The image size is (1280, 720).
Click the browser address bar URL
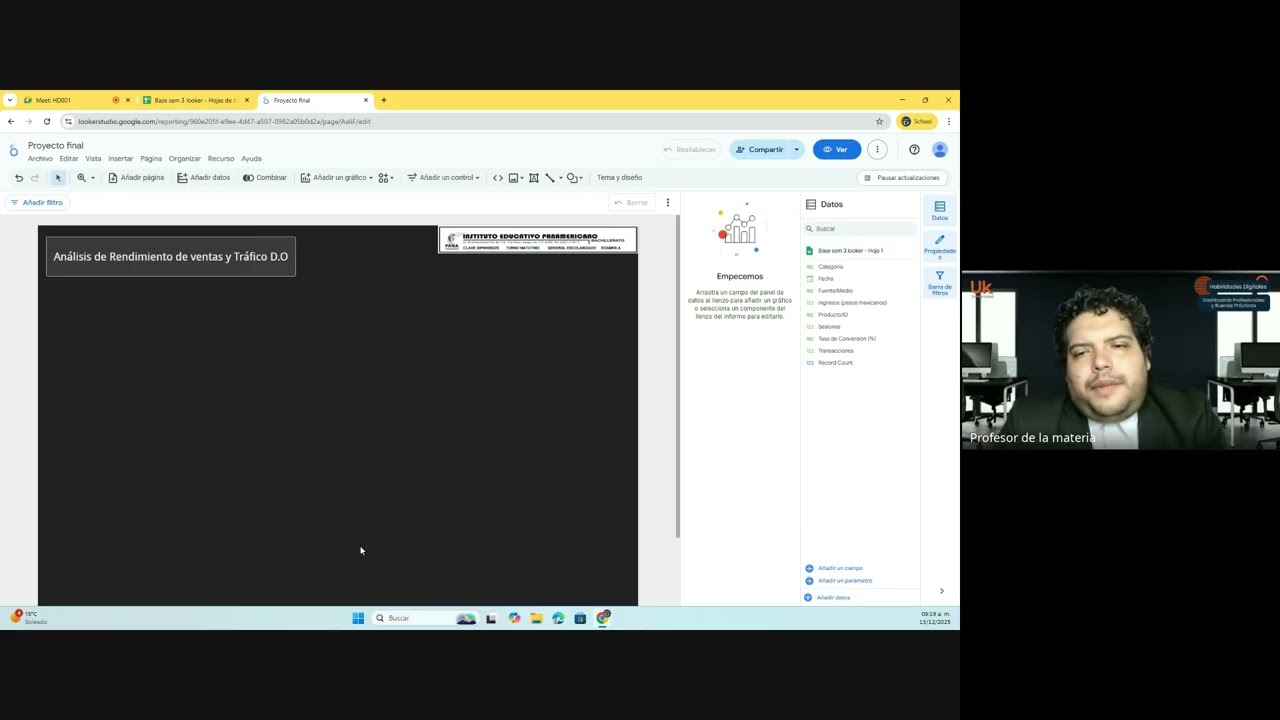(x=225, y=122)
